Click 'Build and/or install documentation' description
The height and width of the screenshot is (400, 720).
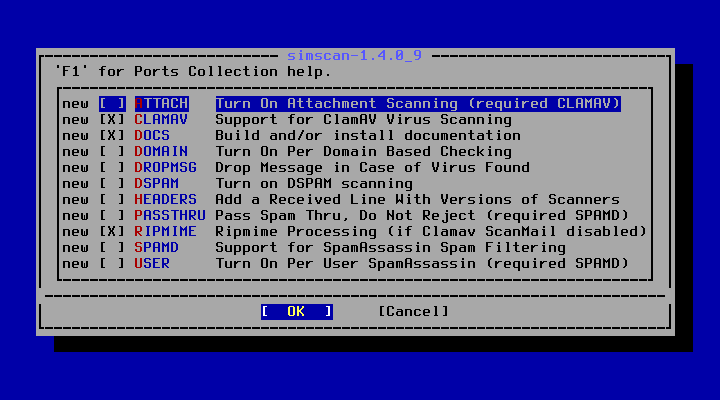click(368, 136)
